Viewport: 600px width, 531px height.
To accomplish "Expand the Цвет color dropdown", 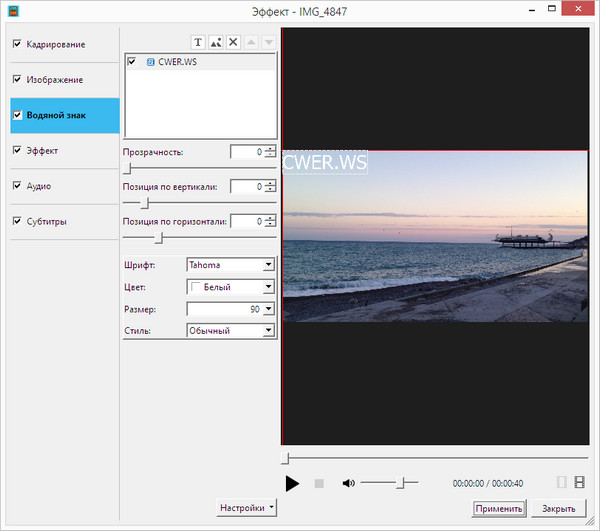I will click(268, 287).
